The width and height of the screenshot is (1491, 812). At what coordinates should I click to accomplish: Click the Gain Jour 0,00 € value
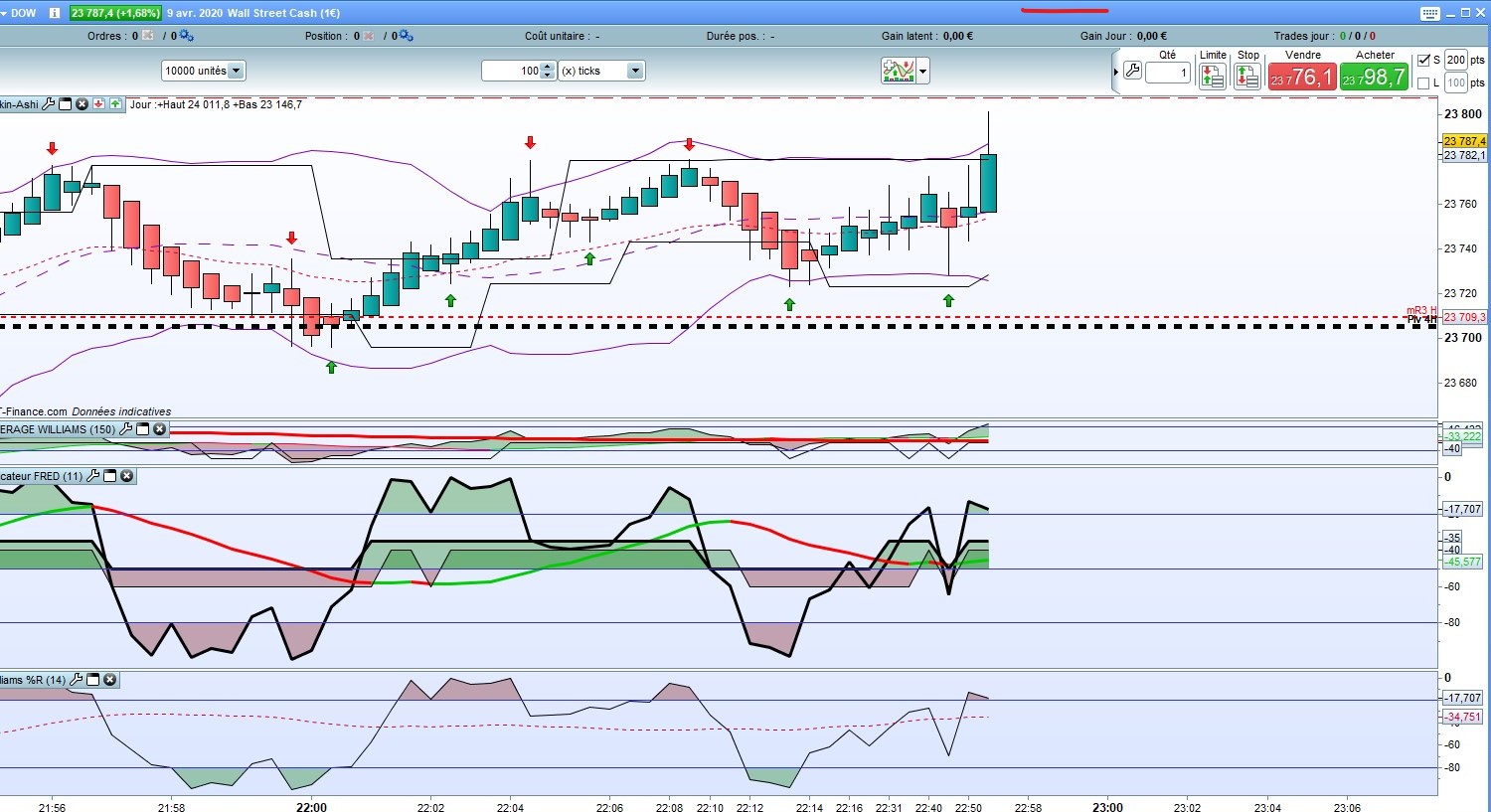pyautogui.click(x=1152, y=36)
